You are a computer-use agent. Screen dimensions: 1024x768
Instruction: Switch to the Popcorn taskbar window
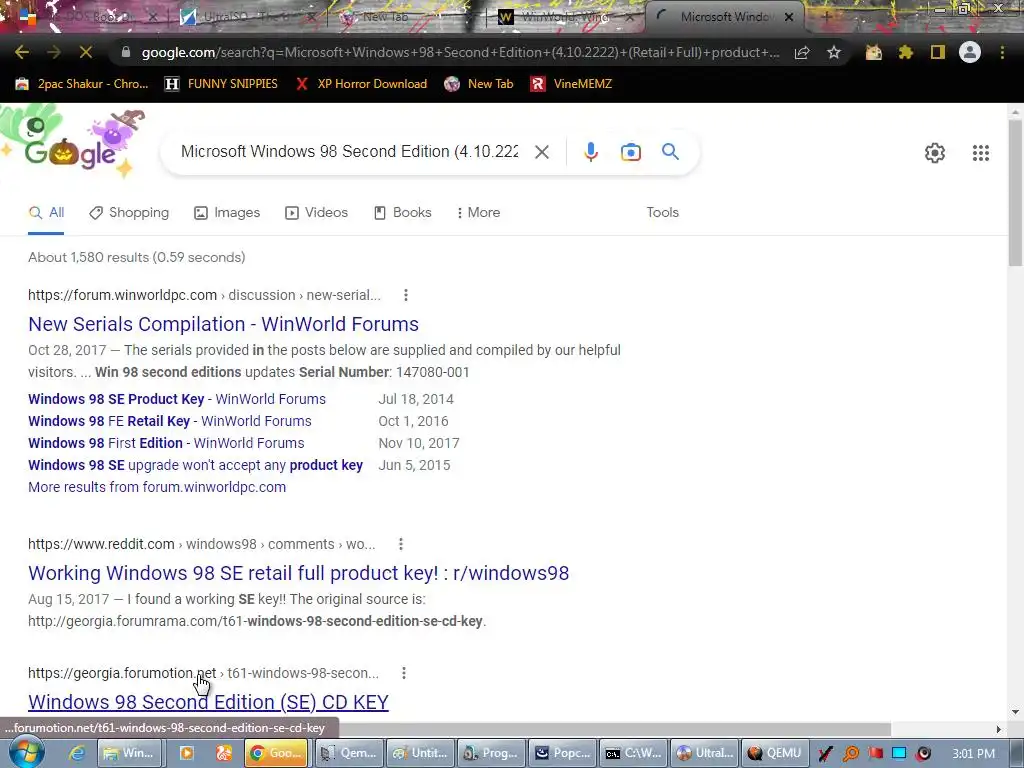563,753
